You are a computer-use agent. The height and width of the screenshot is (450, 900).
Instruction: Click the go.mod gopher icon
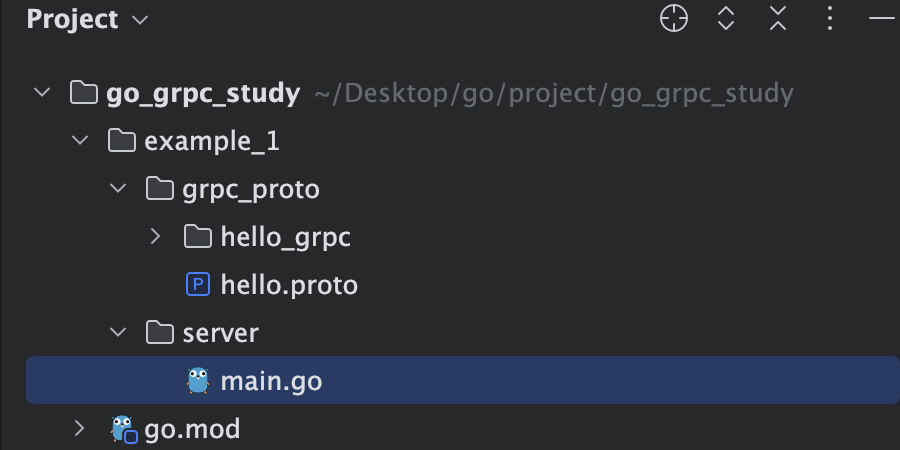(124, 429)
